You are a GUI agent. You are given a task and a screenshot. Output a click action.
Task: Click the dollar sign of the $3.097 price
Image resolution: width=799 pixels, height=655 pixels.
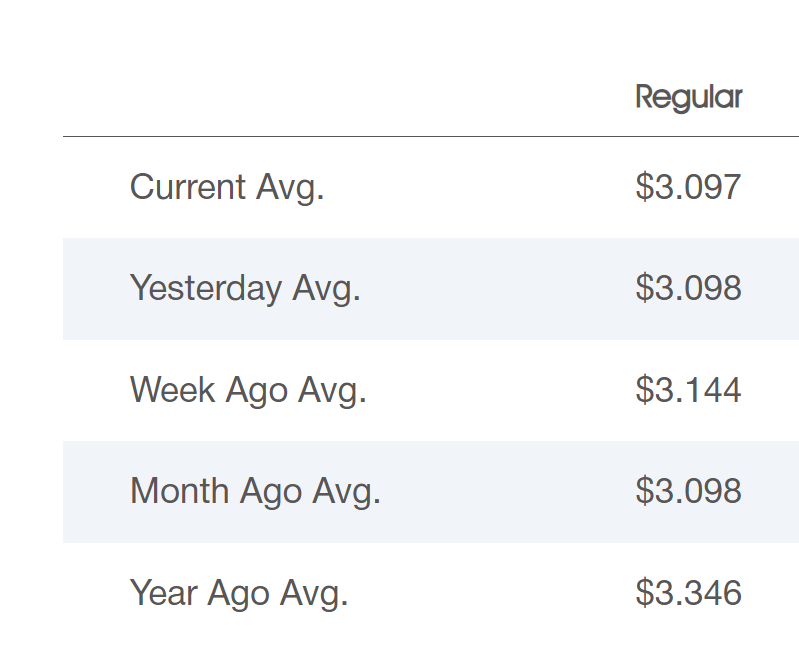coord(644,187)
